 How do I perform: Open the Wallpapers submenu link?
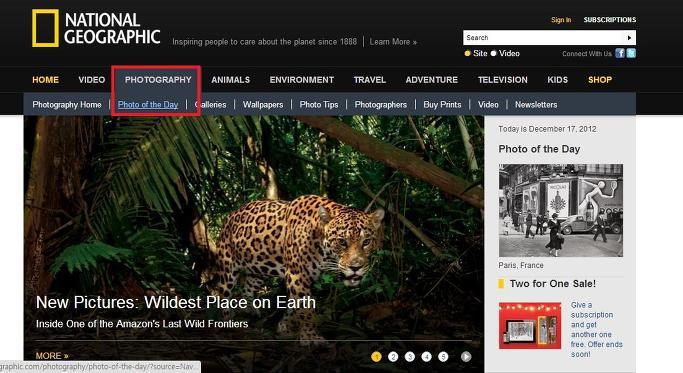263,105
